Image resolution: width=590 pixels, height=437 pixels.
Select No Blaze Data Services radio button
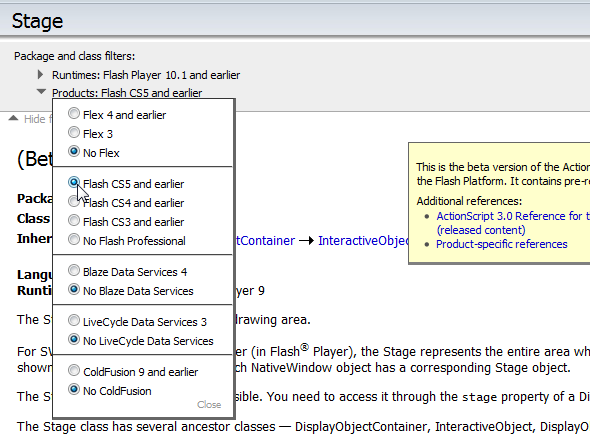74,289
